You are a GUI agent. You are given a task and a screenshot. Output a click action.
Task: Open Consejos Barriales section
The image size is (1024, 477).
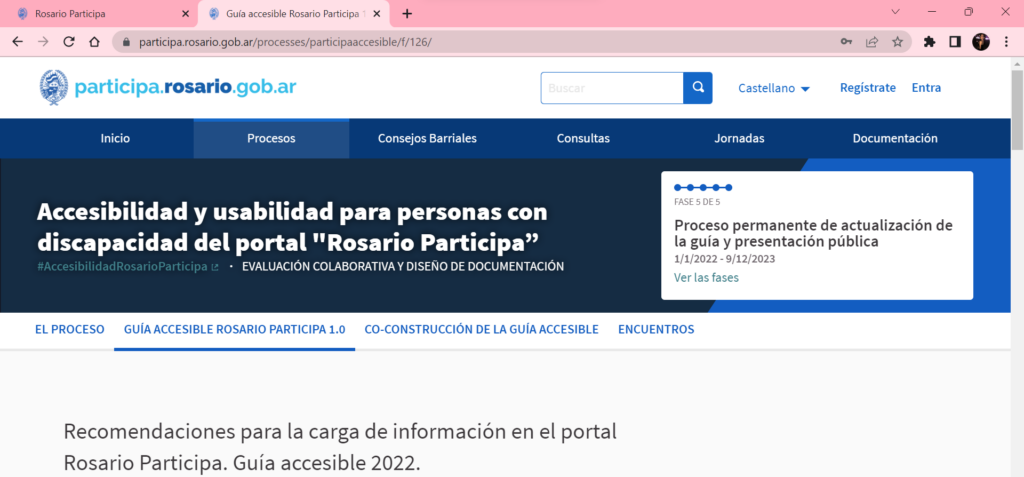tap(427, 139)
